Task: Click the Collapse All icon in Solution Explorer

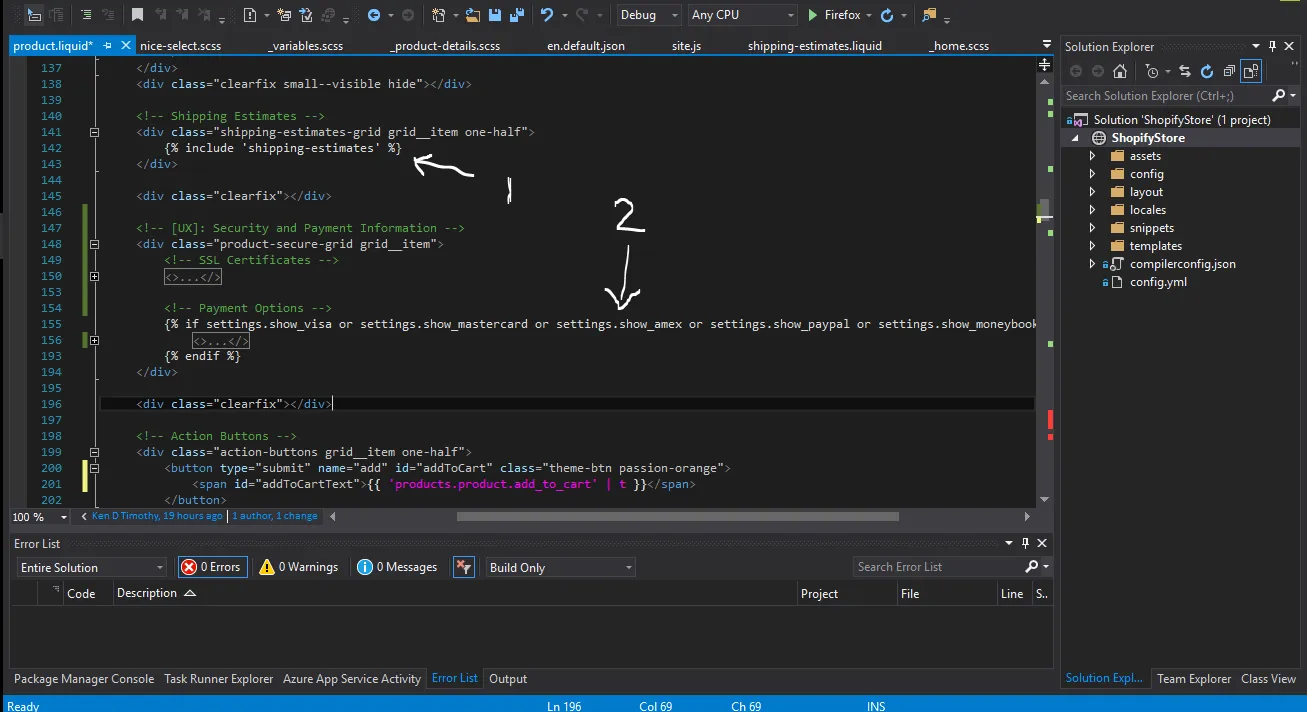Action: [1229, 71]
